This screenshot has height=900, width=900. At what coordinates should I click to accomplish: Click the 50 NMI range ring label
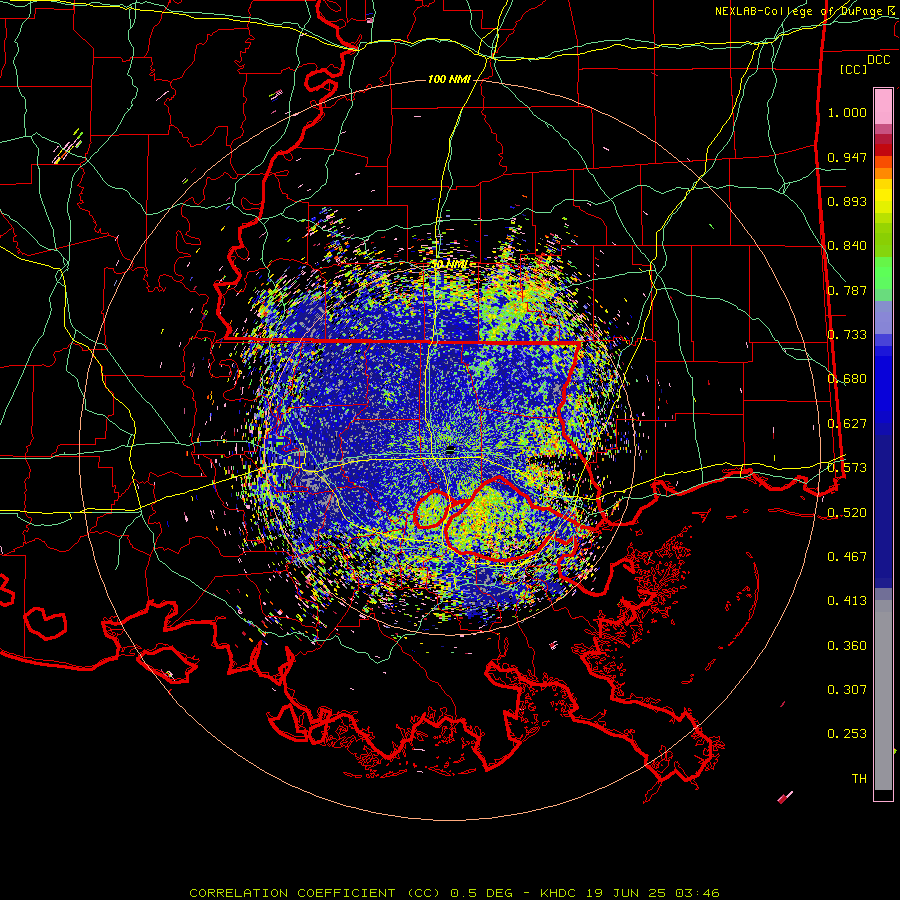pos(449,265)
